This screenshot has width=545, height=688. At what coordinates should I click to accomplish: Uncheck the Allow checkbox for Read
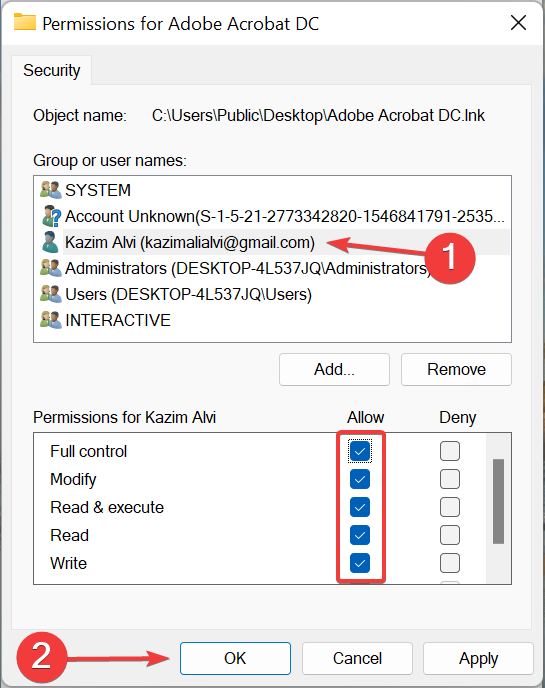coord(360,535)
